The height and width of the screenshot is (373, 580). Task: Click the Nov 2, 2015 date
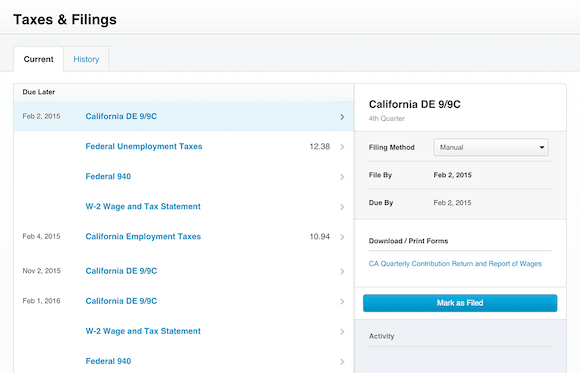pyautogui.click(x=41, y=271)
